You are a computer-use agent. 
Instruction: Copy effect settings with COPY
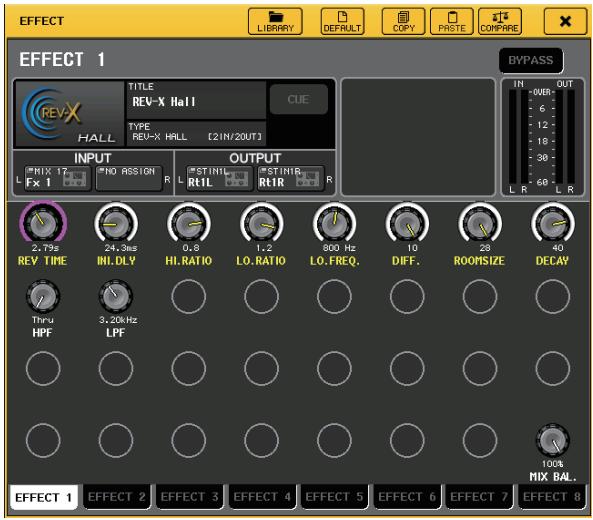coord(403,22)
